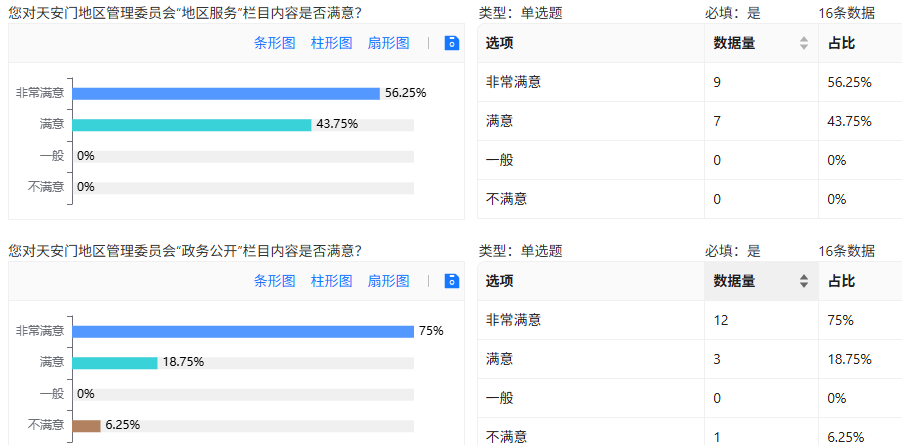This screenshot has width=902, height=445.
Task: Click save icon in 政务公开 chart toolbar
Action: (452, 281)
